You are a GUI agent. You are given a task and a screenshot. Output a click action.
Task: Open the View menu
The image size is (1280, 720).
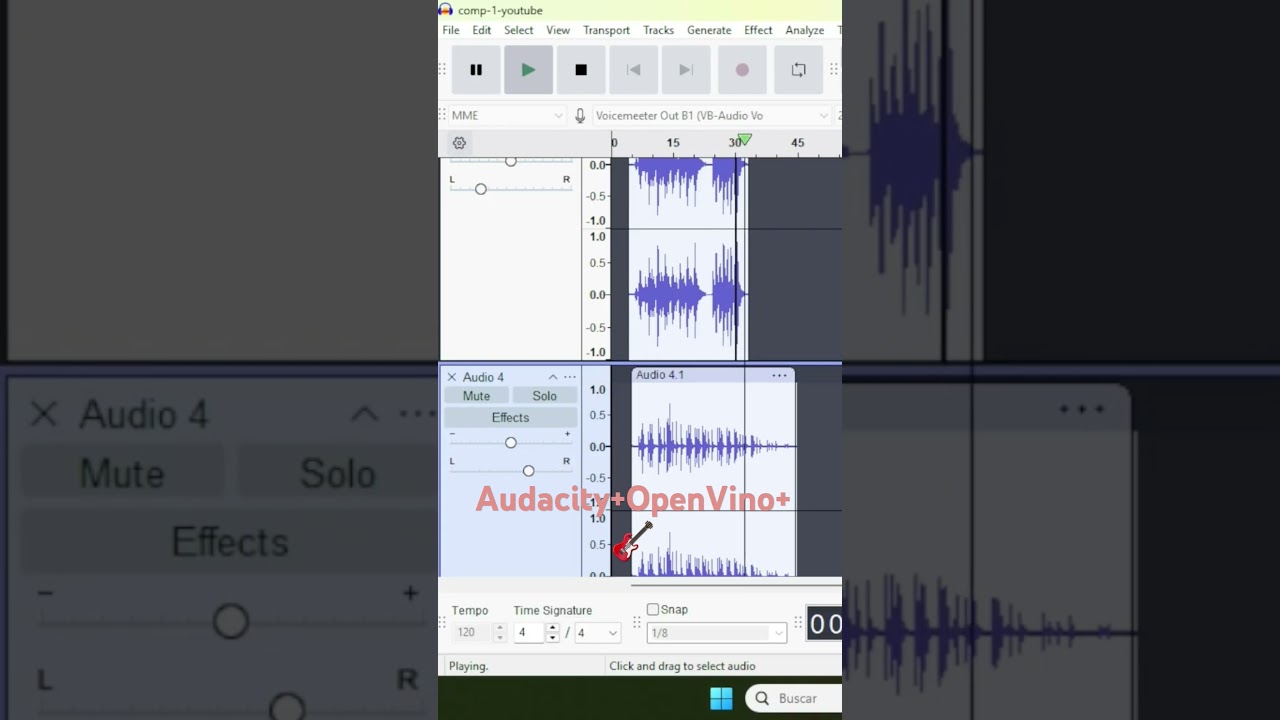point(558,30)
